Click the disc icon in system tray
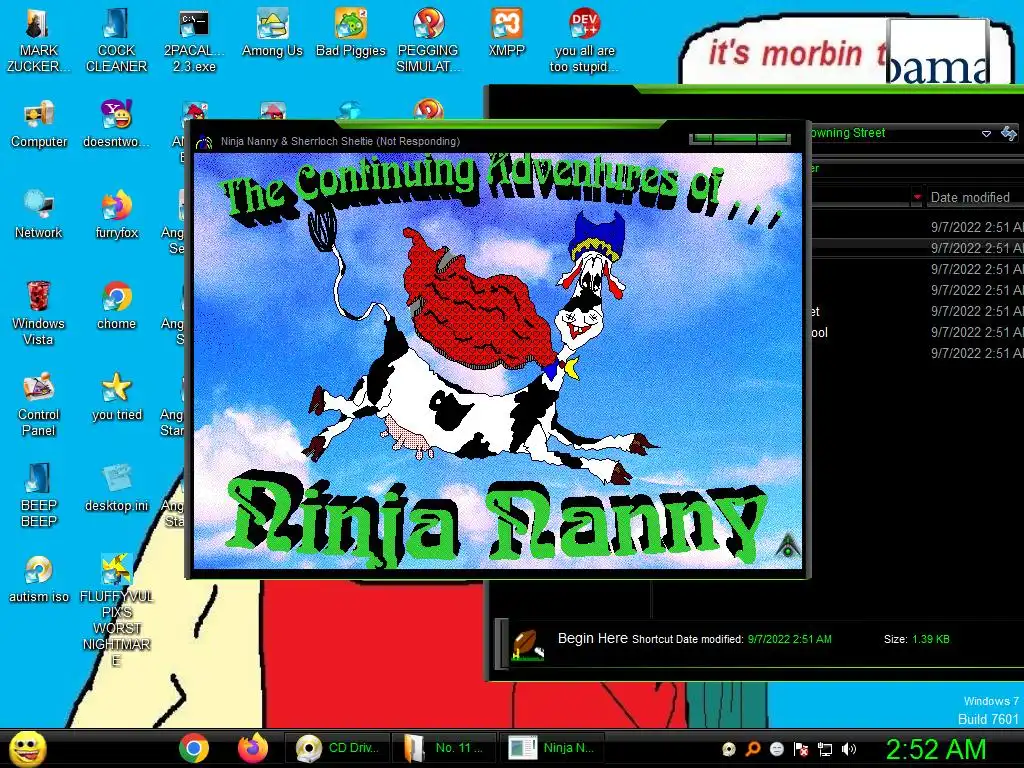 point(729,749)
